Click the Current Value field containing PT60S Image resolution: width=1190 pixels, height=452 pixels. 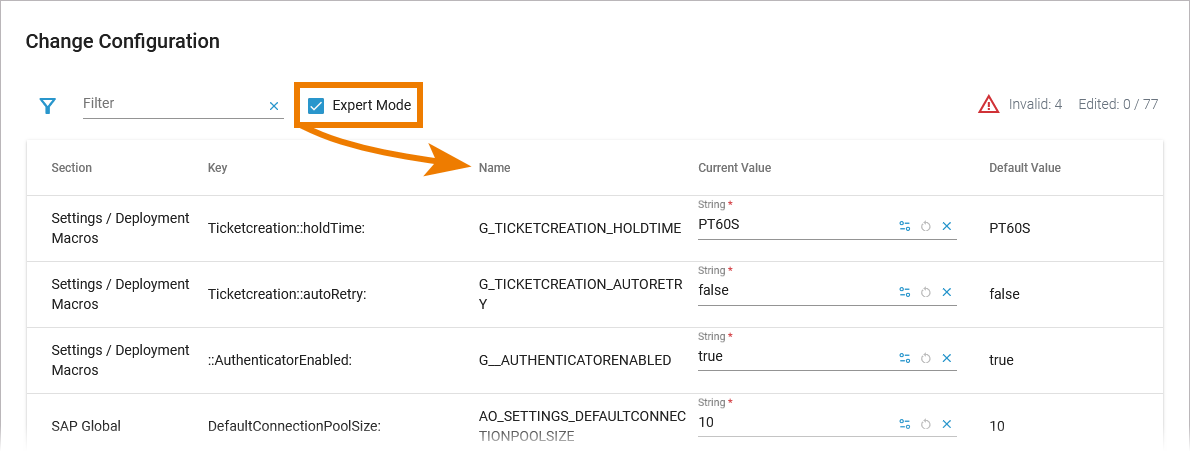pyautogui.click(x=790, y=225)
